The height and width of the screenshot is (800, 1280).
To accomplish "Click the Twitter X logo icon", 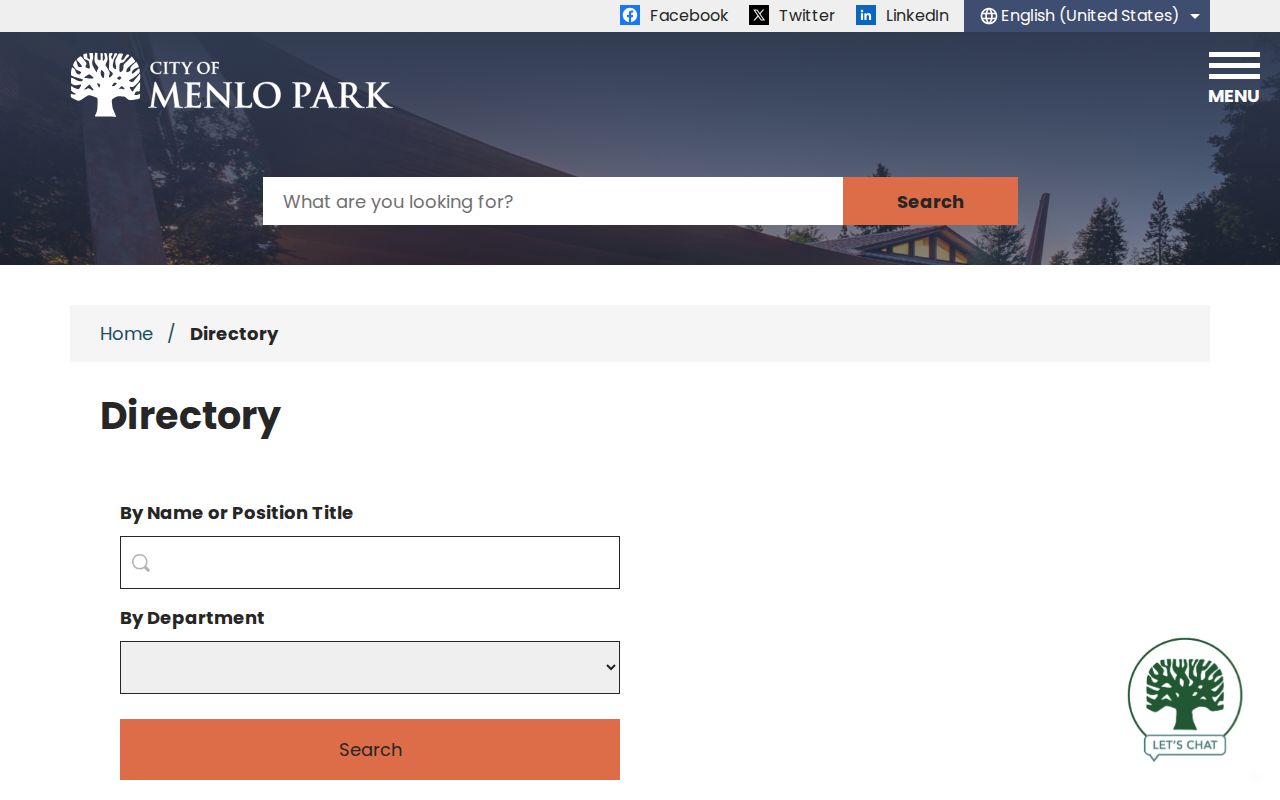I will 759,15.
